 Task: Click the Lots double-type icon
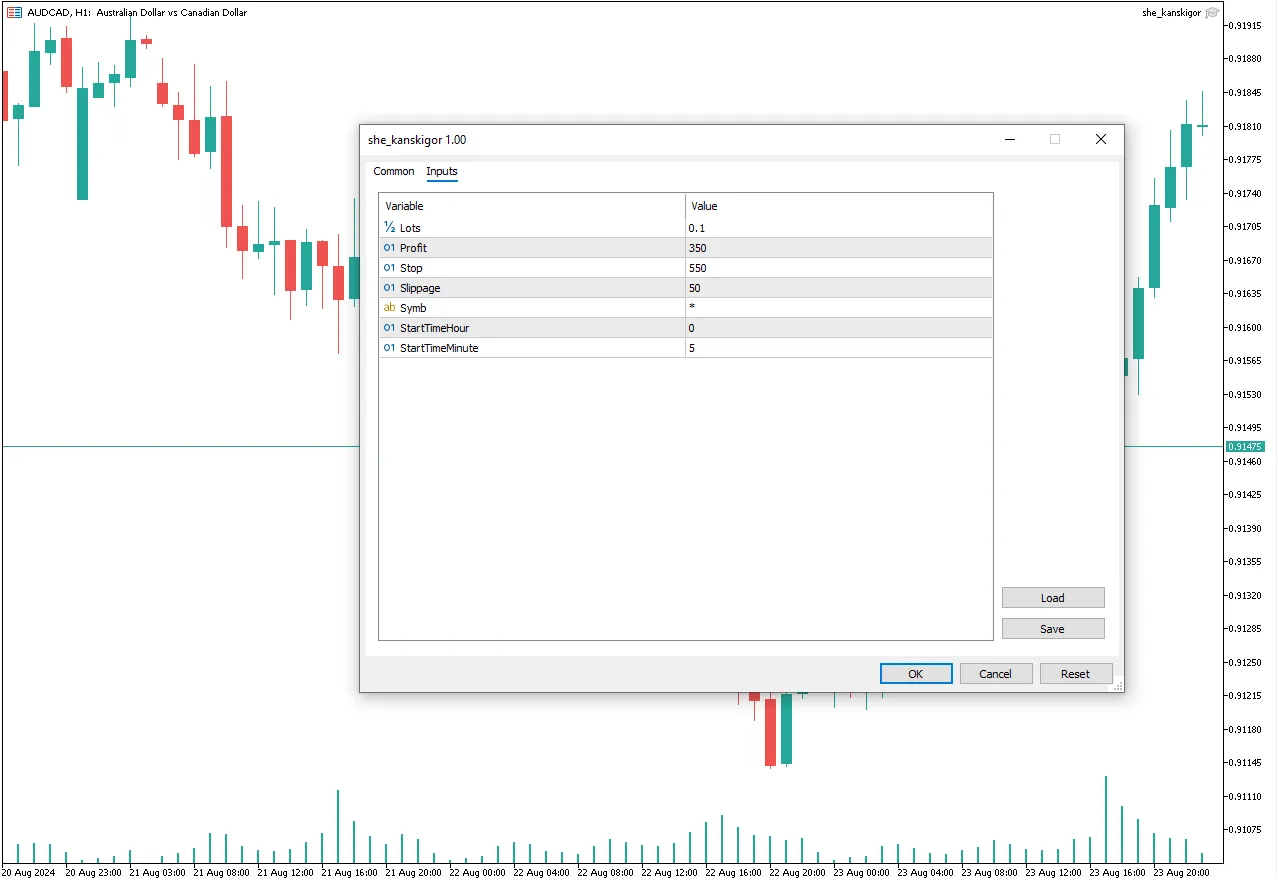(390, 228)
